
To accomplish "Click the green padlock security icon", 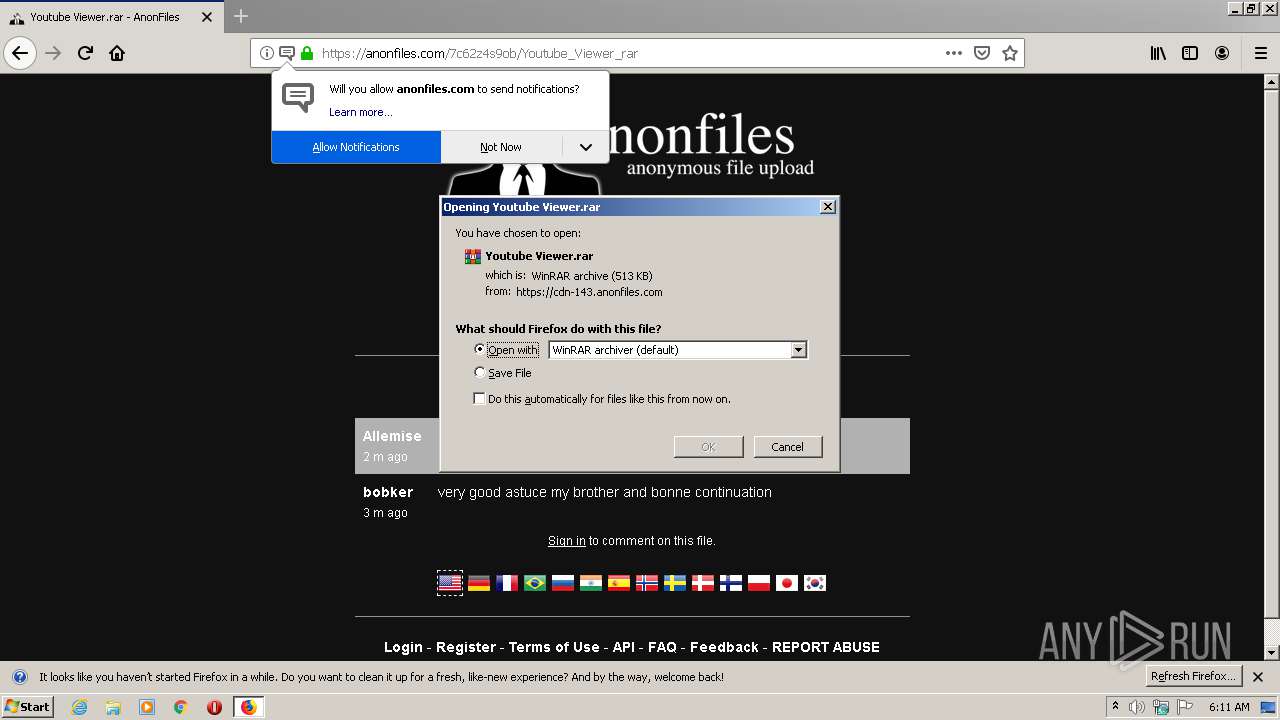I will 307,53.
